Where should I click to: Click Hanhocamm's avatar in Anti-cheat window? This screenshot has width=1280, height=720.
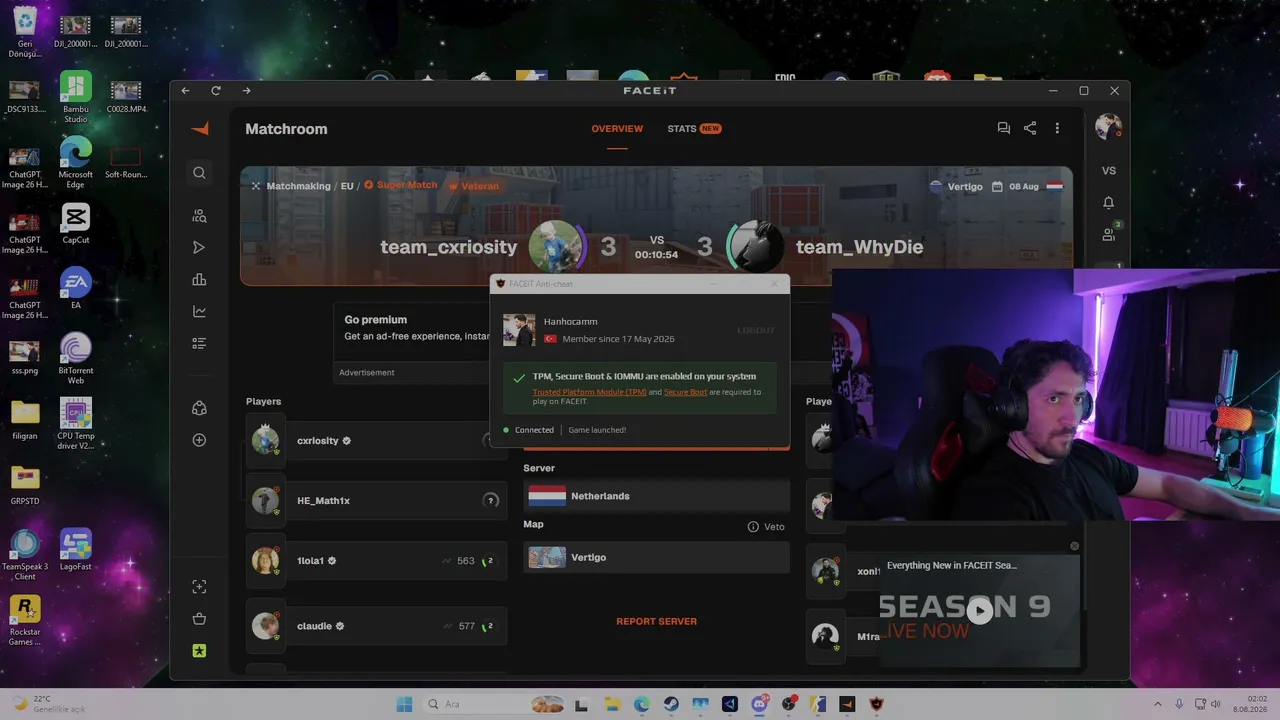(519, 330)
